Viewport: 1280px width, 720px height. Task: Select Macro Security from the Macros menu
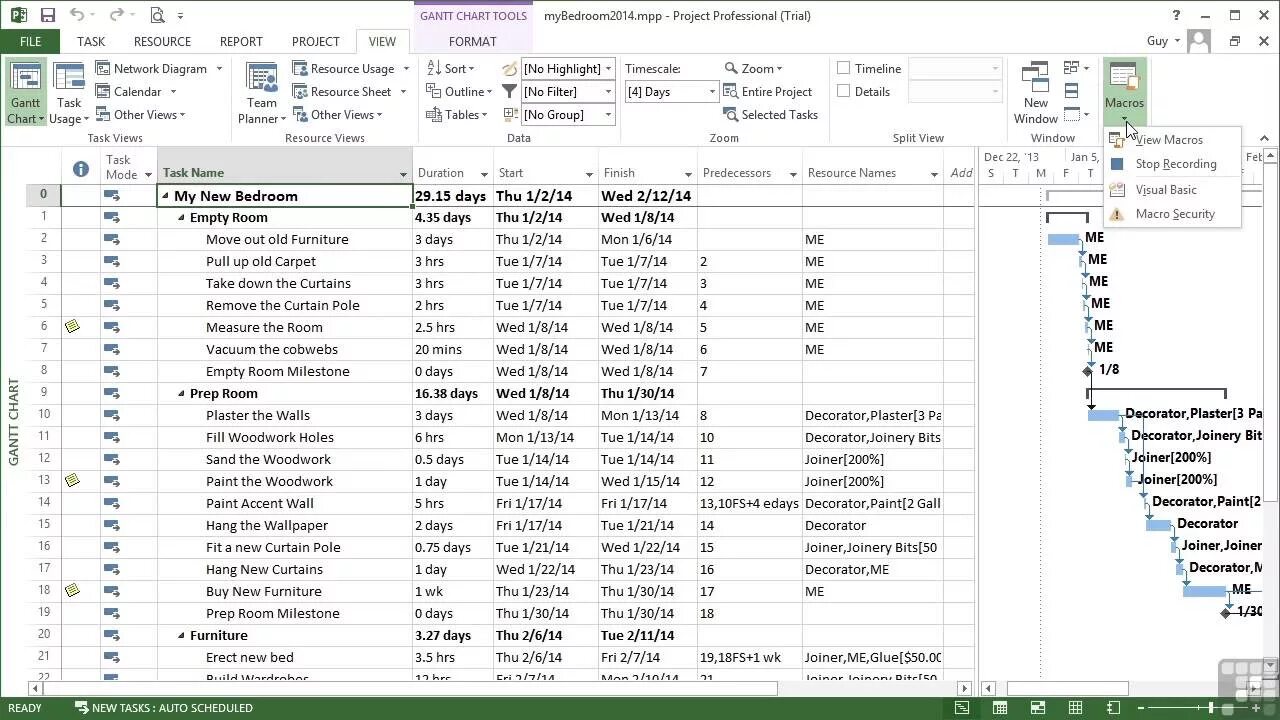pyautogui.click(x=1174, y=214)
